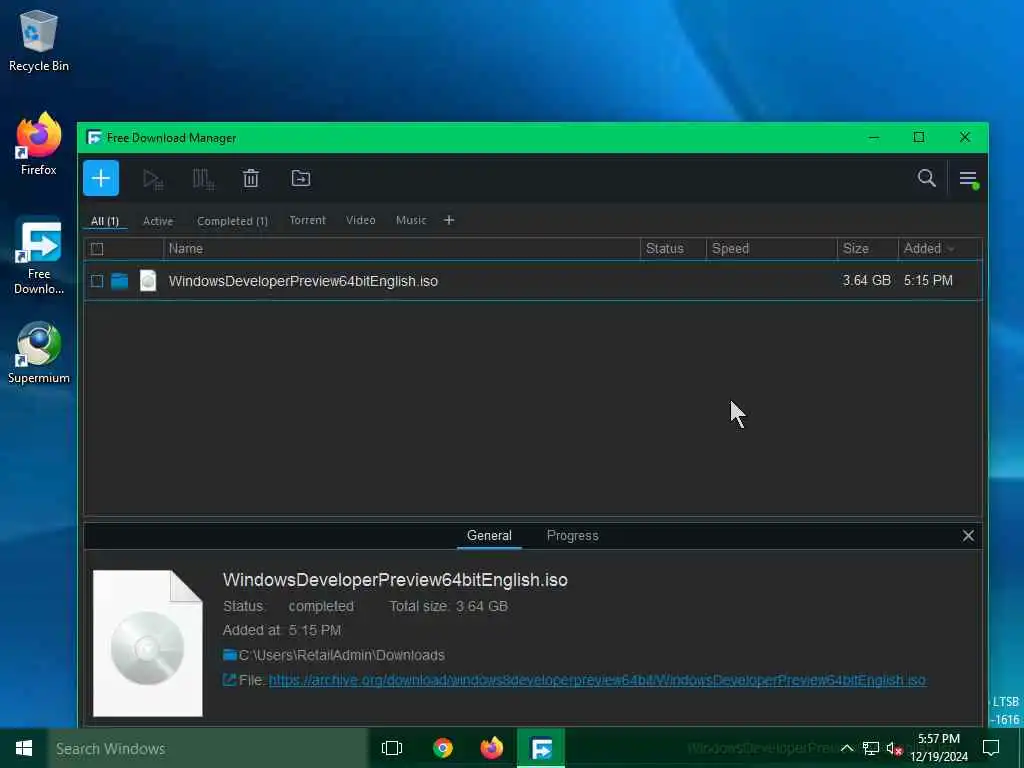This screenshot has width=1024, height=768.
Task: Click the external link icon beside File
Action: (x=229, y=680)
